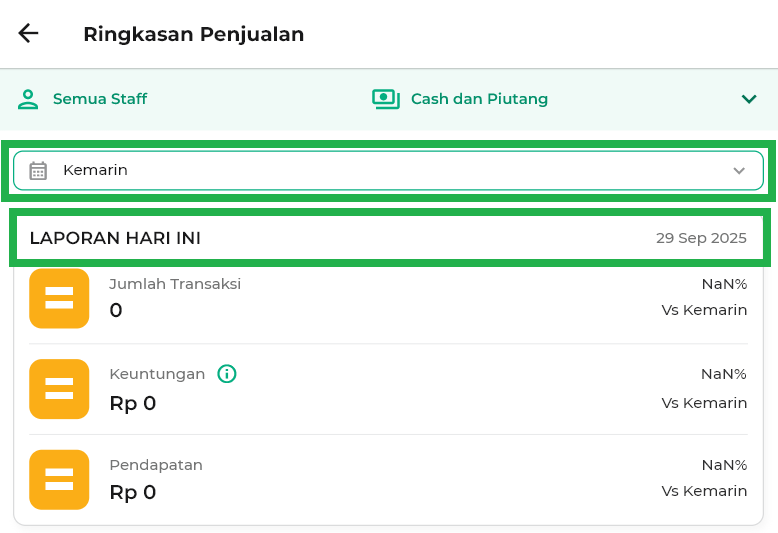Expand the staff and payment filter chevron
The width and height of the screenshot is (778, 533).
(x=748, y=99)
